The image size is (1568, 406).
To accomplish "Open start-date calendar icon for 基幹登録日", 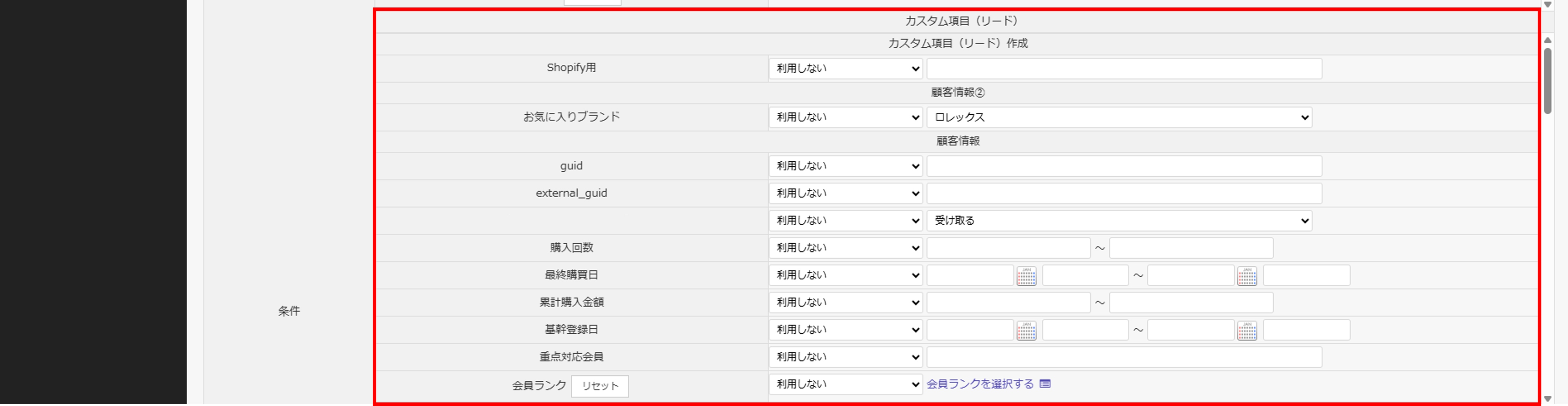I will [x=1026, y=330].
